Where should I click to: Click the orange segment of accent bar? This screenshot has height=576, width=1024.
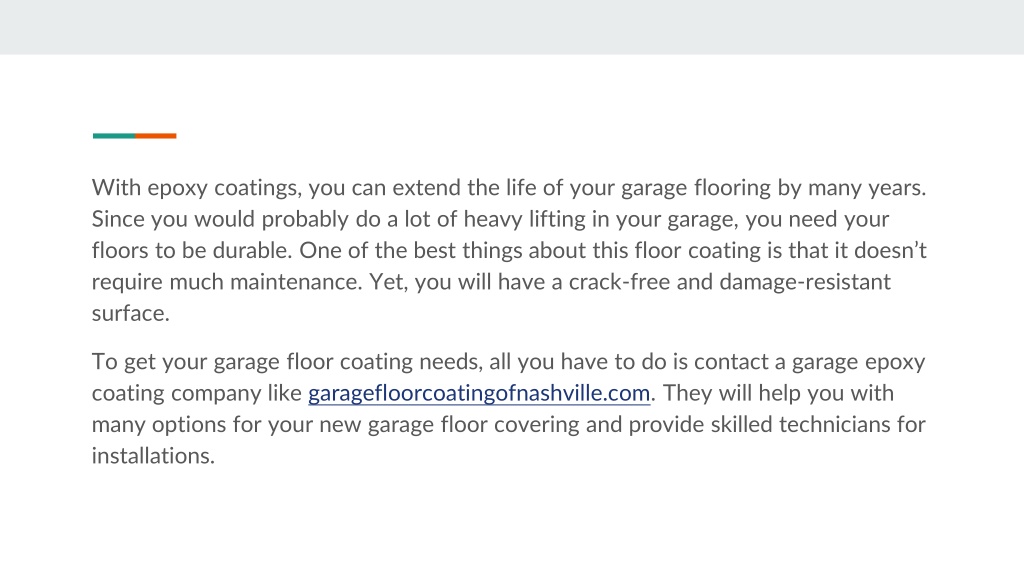coord(155,136)
